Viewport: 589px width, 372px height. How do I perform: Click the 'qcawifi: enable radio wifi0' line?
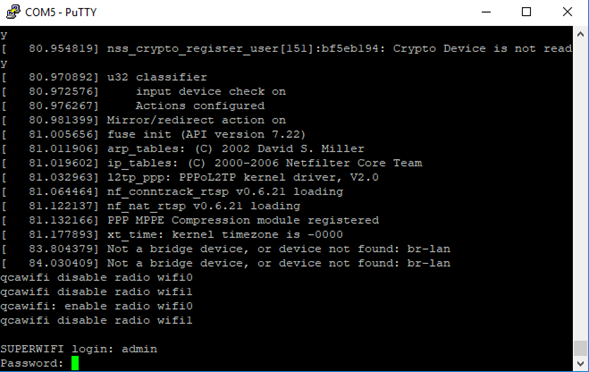[x=97, y=306]
